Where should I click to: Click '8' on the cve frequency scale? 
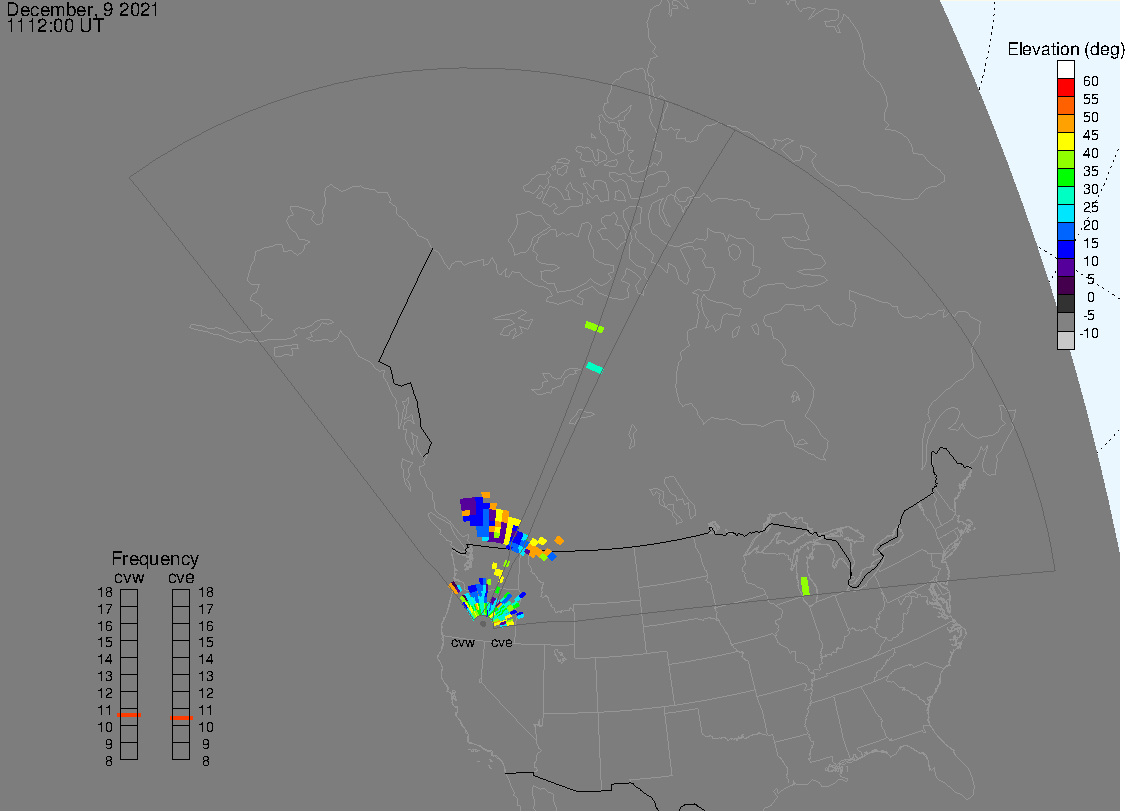[x=206, y=761]
